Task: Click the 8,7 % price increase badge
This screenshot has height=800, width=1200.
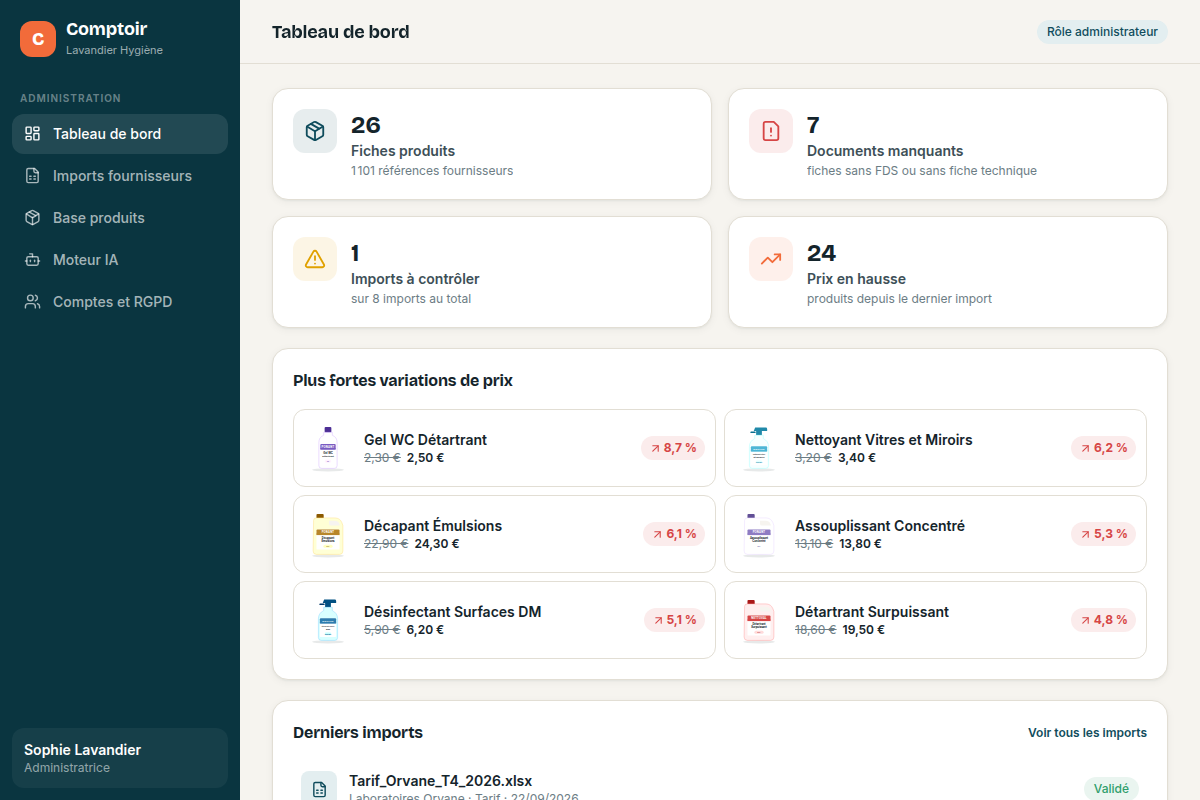Action: pos(673,448)
